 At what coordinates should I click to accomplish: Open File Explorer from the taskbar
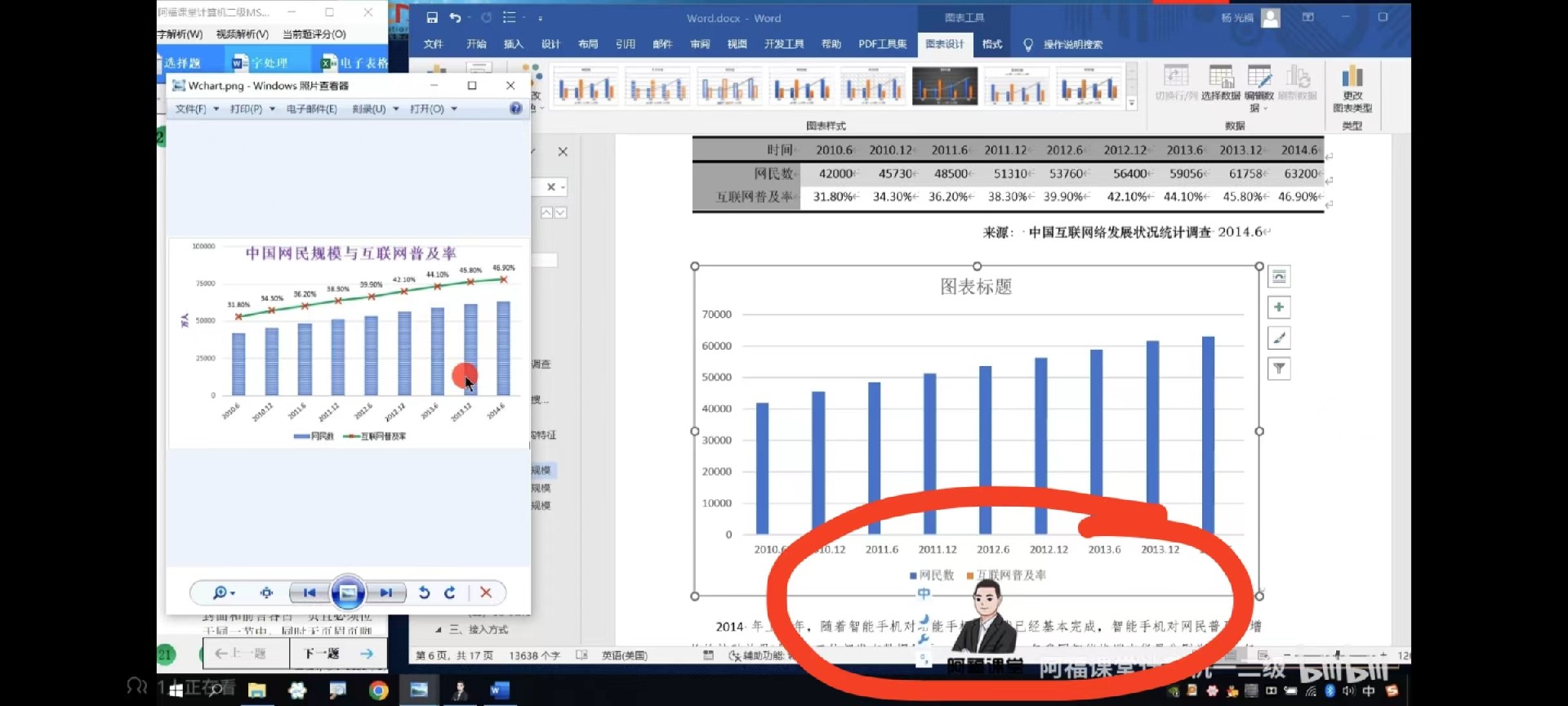257,690
